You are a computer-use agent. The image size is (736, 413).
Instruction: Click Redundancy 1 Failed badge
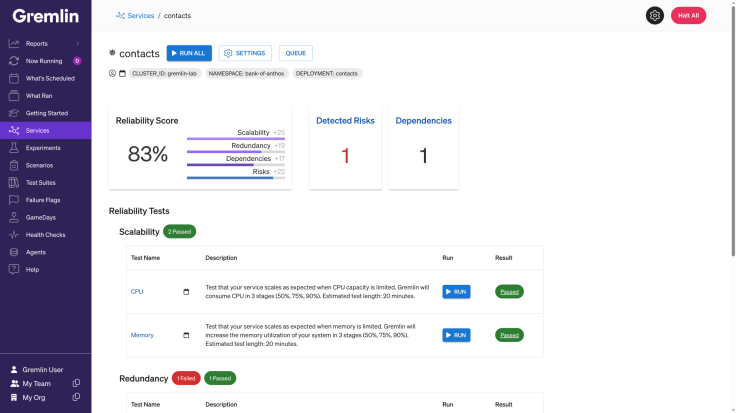[x=186, y=378]
